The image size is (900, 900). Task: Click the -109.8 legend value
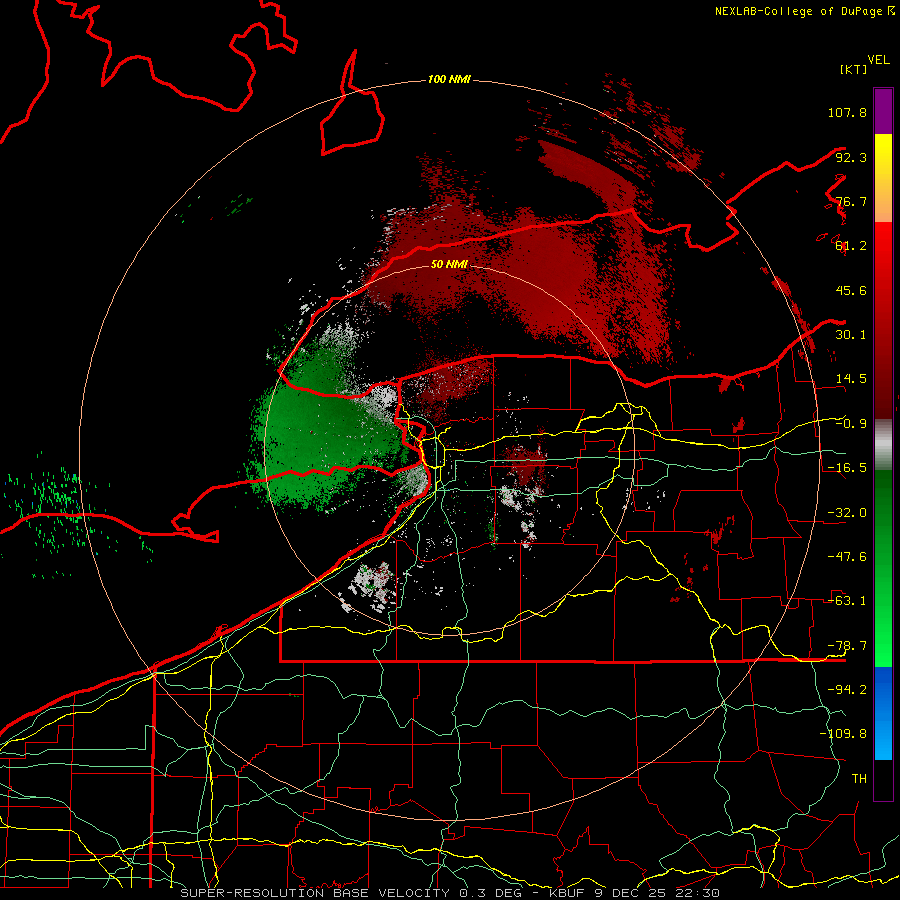pos(843,734)
